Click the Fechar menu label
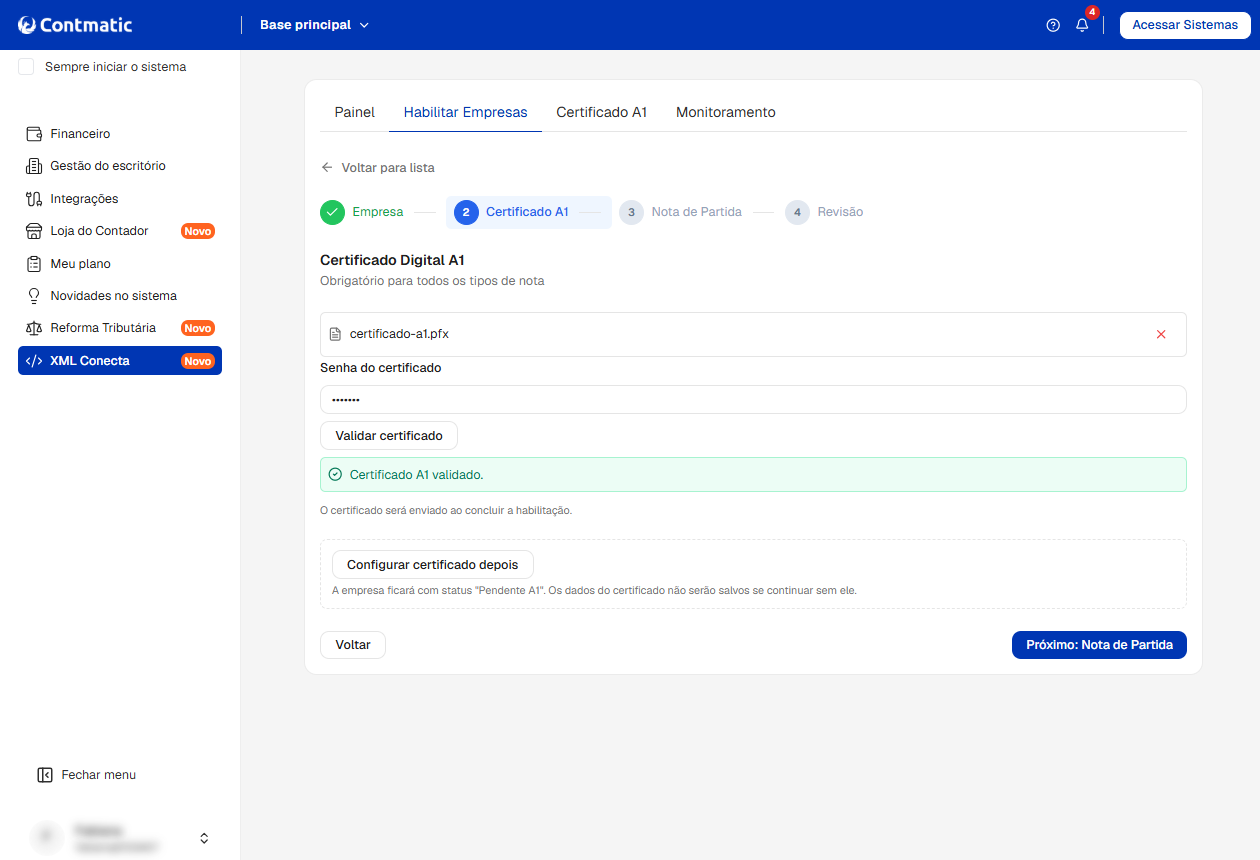1260x860 pixels. tap(99, 775)
